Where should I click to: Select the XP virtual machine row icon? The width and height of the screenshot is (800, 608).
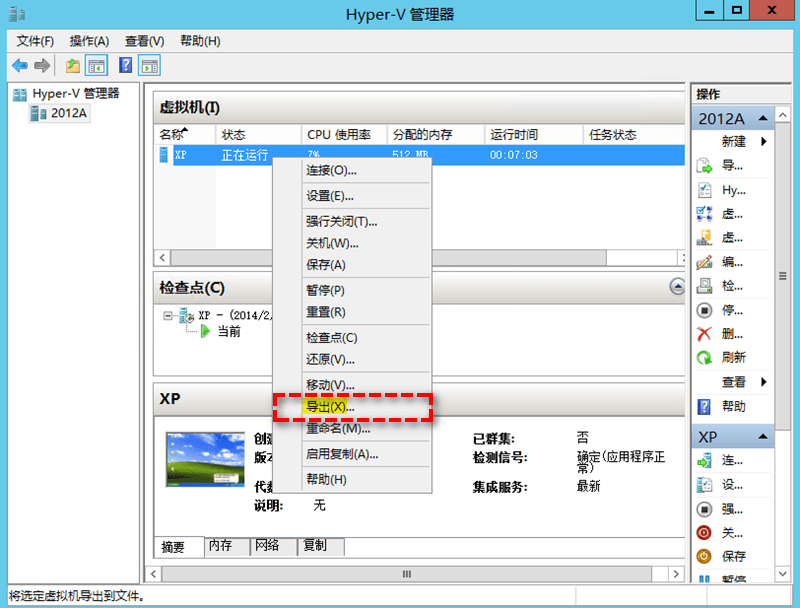coord(164,155)
